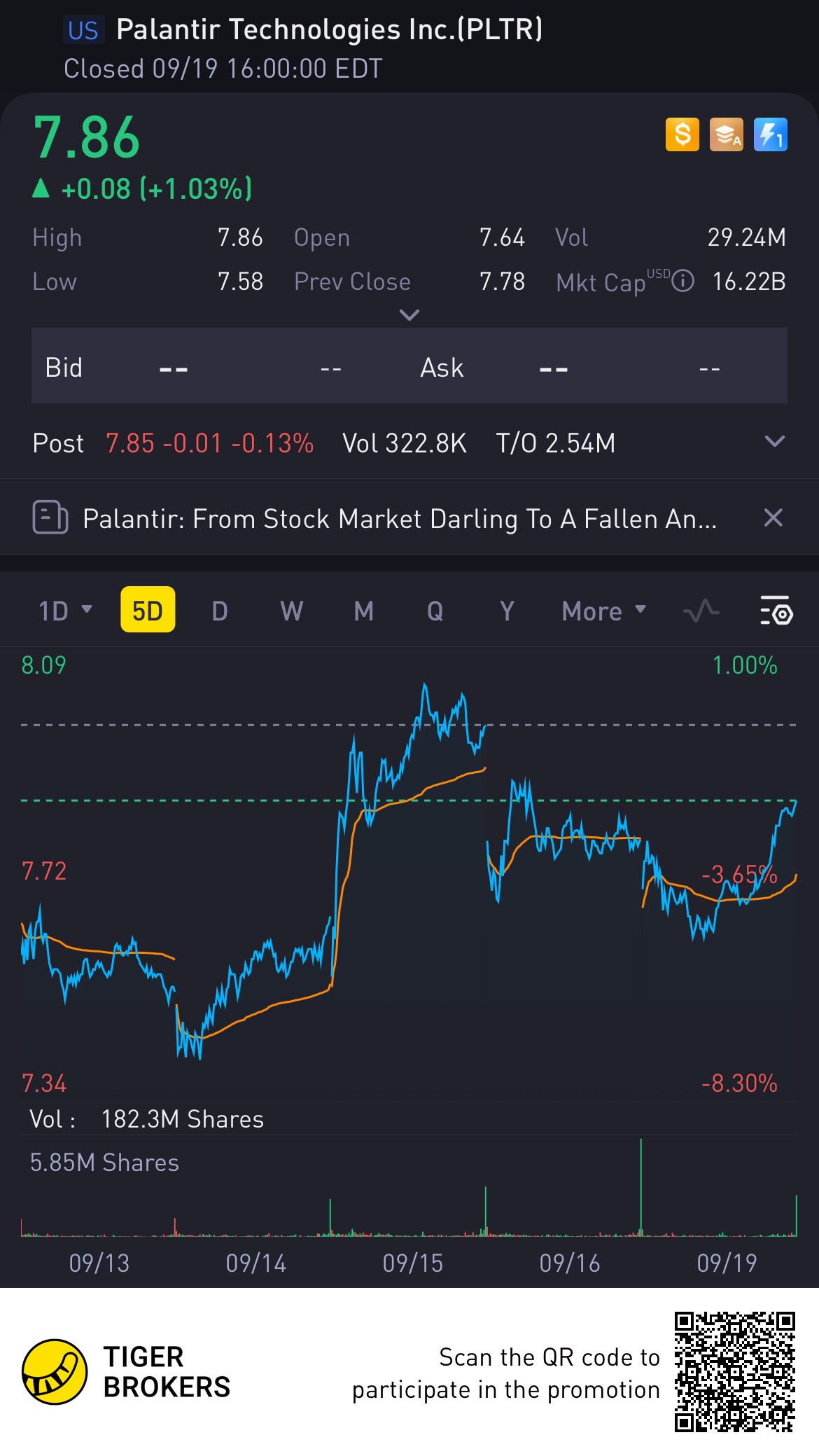Screen dimensions: 819x1456
Task: Tap the Bid price row
Action: tap(210, 367)
